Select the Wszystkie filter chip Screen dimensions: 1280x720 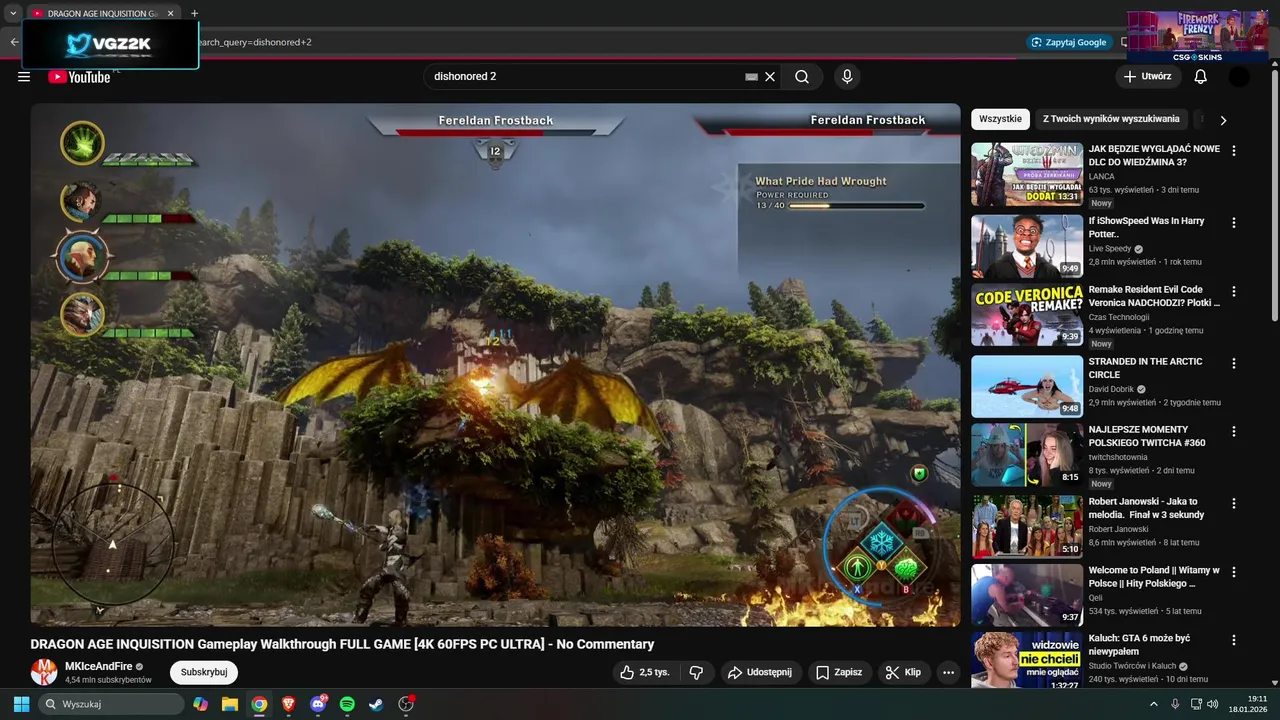pyautogui.click(x=1000, y=119)
